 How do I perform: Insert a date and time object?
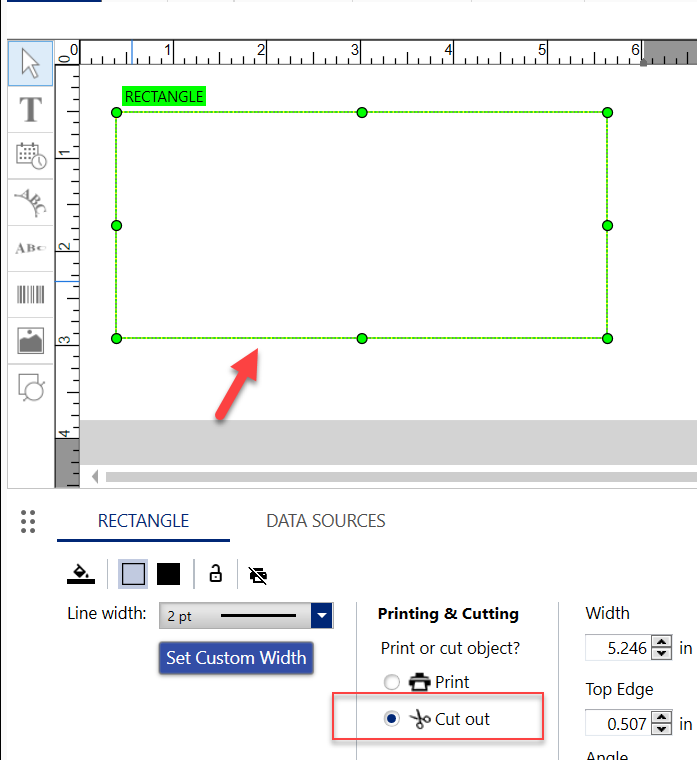click(x=30, y=156)
